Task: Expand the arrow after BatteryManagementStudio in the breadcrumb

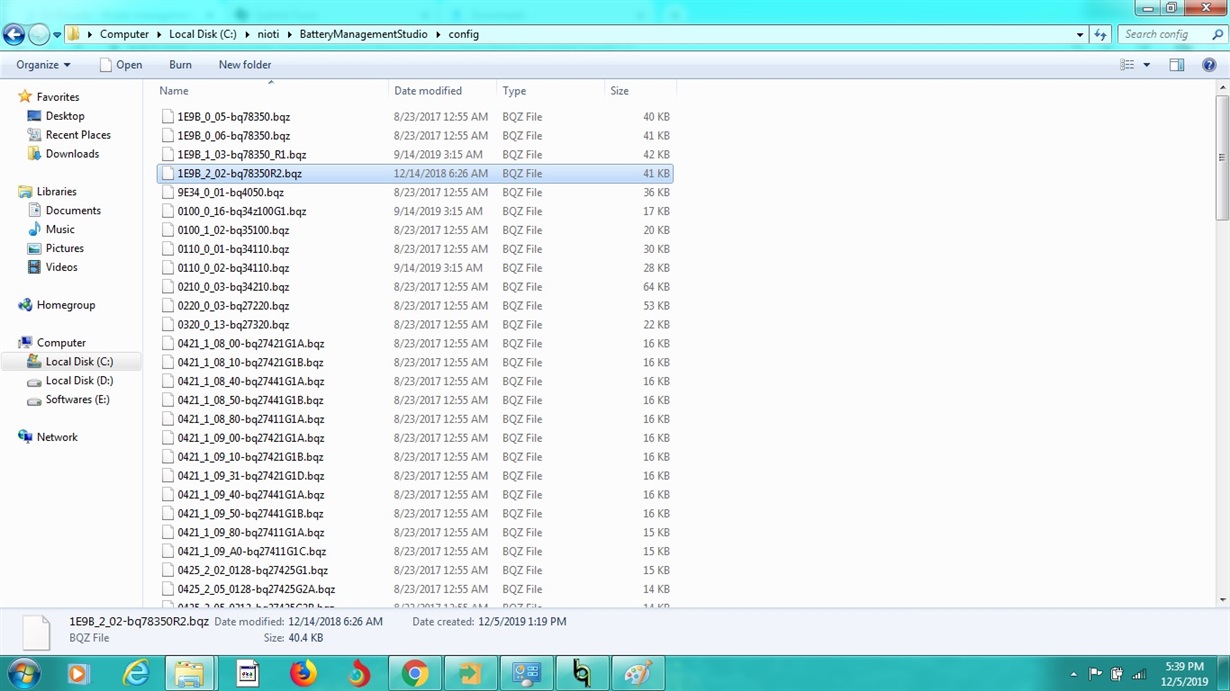Action: click(x=438, y=34)
